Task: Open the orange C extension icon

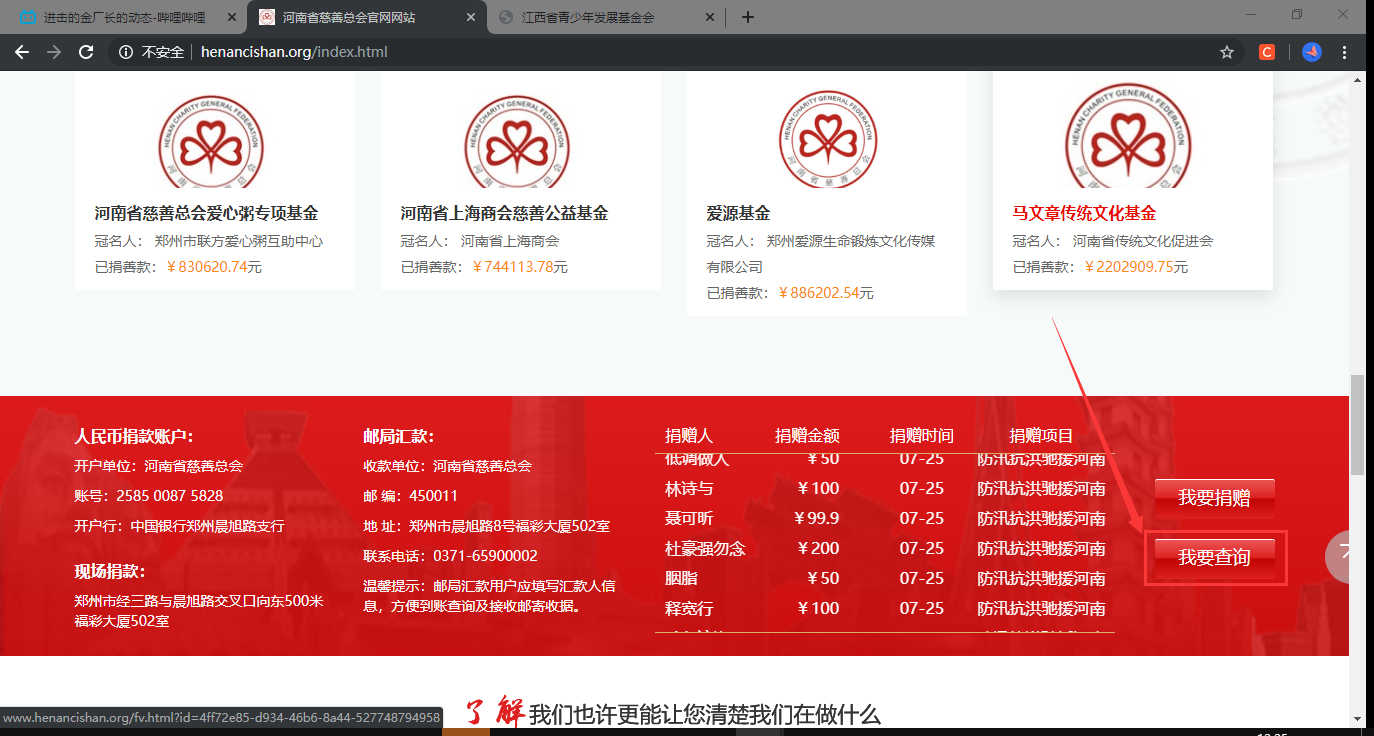Action: click(x=1267, y=52)
